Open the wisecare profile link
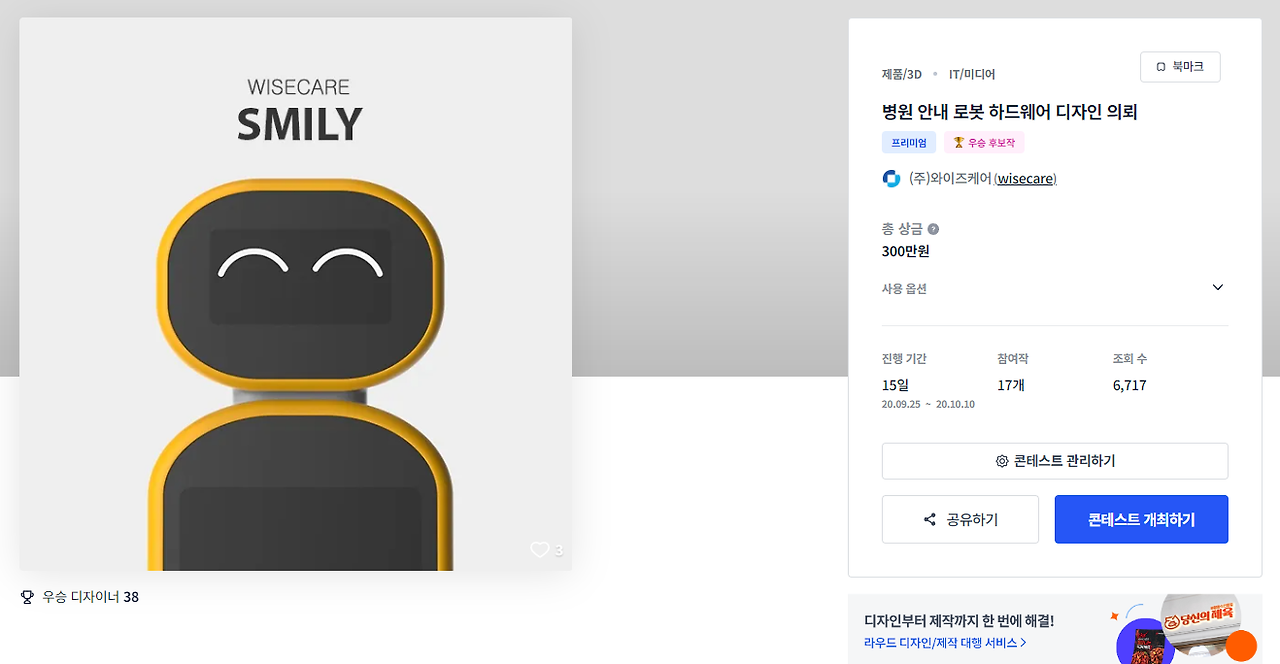Screen dimensions: 1280x664 point(1026,179)
